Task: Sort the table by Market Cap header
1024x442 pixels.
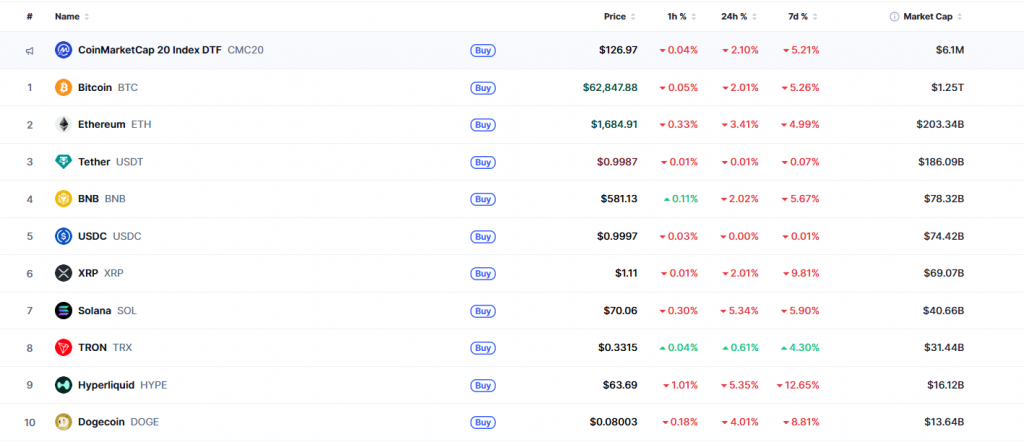Action: click(933, 16)
